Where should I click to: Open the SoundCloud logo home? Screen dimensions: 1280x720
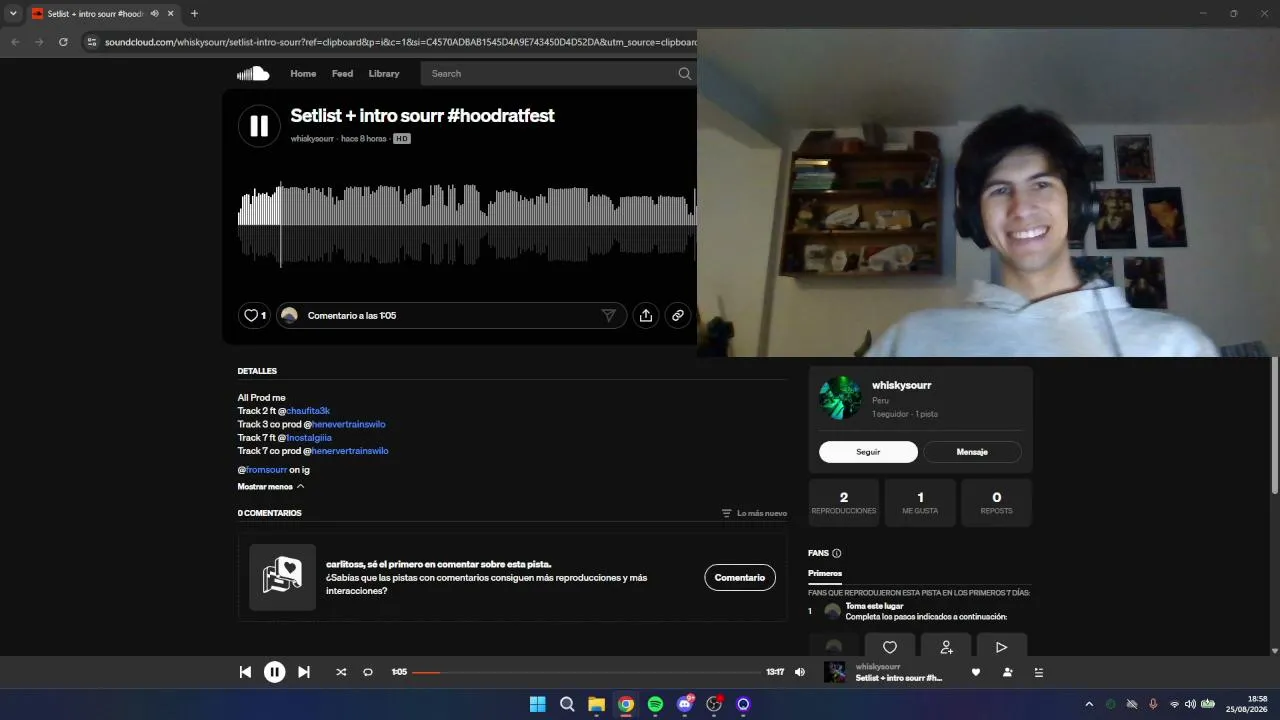coord(253,73)
